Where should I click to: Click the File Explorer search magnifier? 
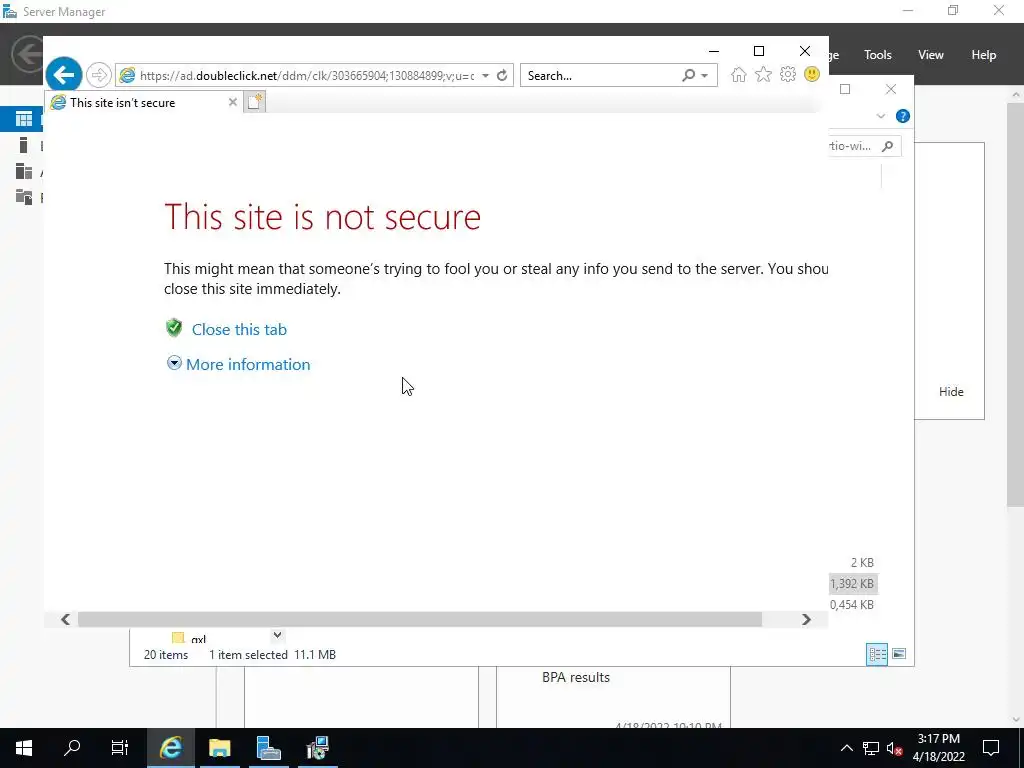pyautogui.click(x=887, y=146)
